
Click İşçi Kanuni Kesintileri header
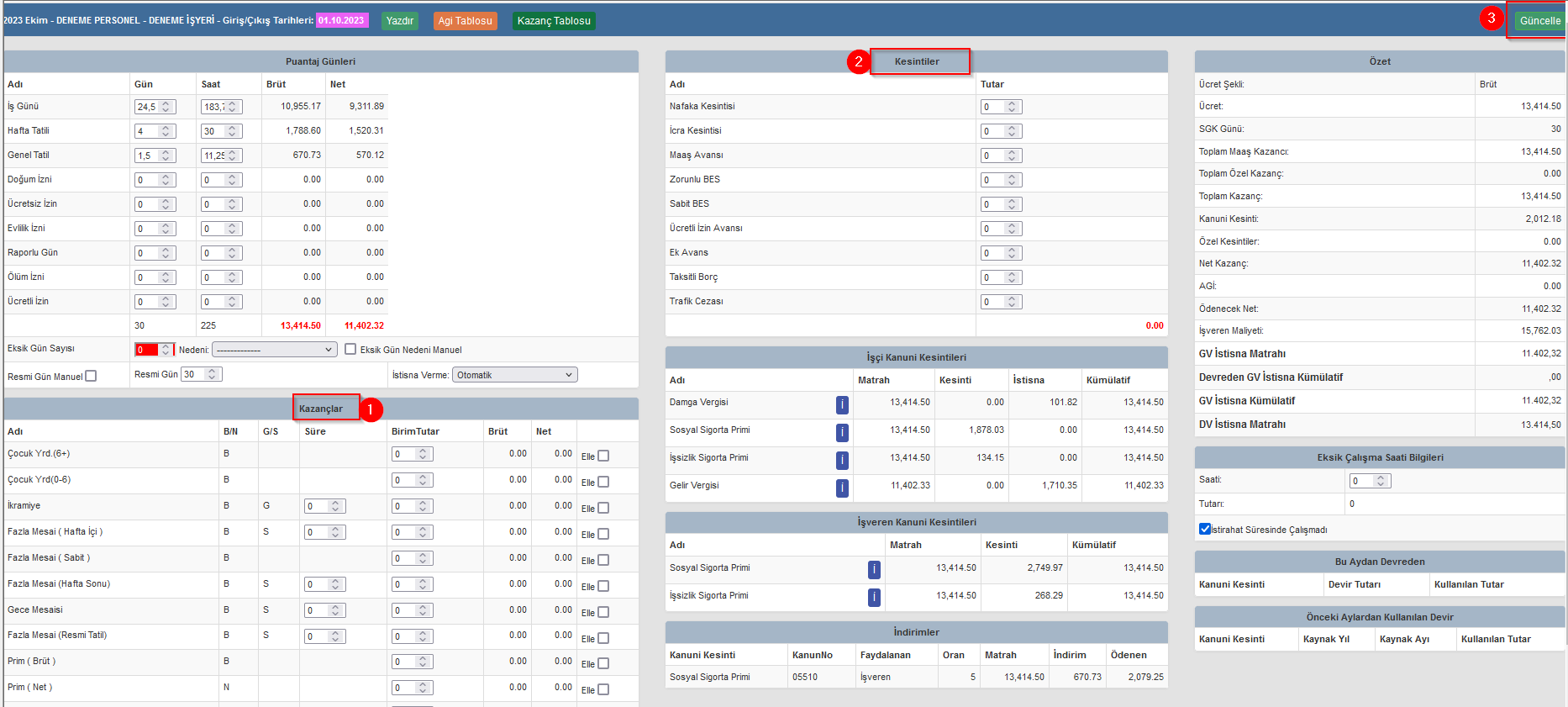917,357
